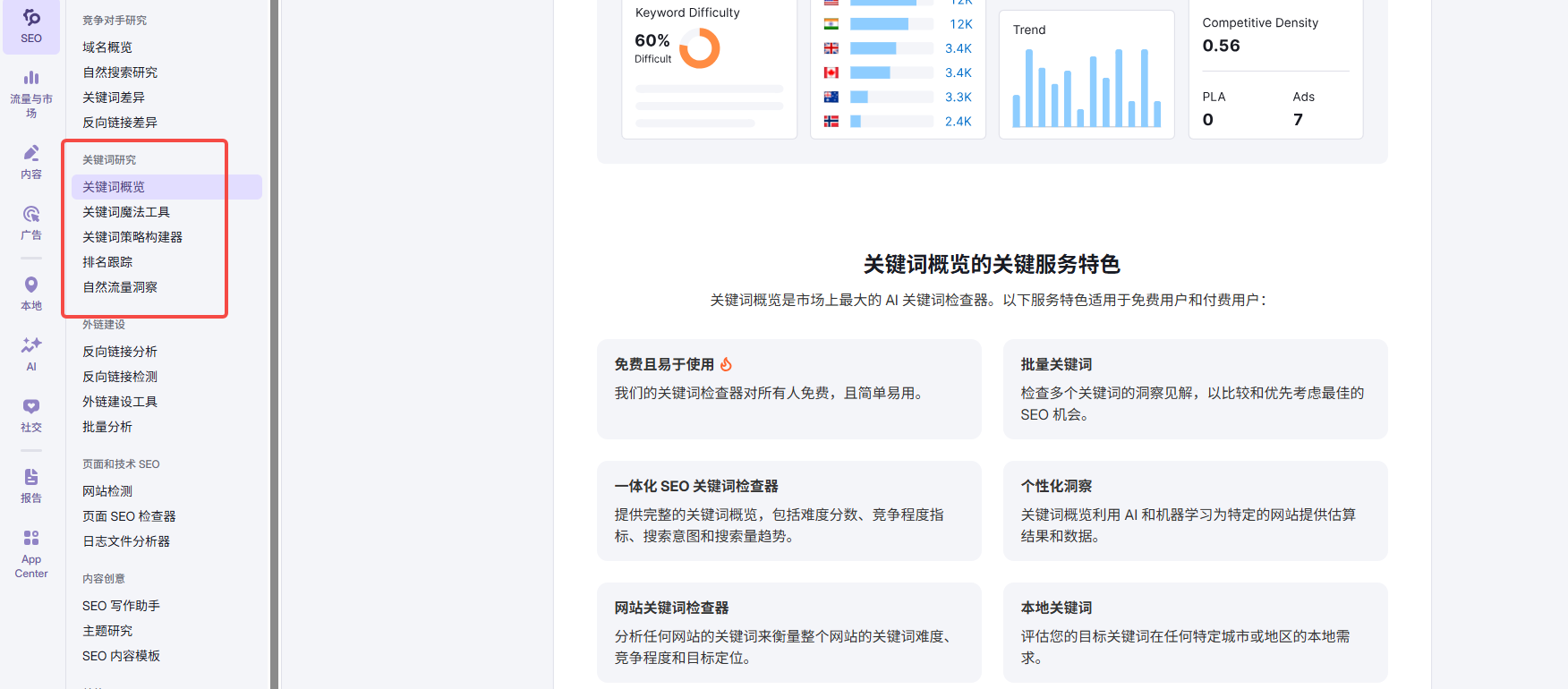Image resolution: width=1568 pixels, height=689 pixels.
Task: Open 关键词魔法工具
Action: (x=126, y=212)
